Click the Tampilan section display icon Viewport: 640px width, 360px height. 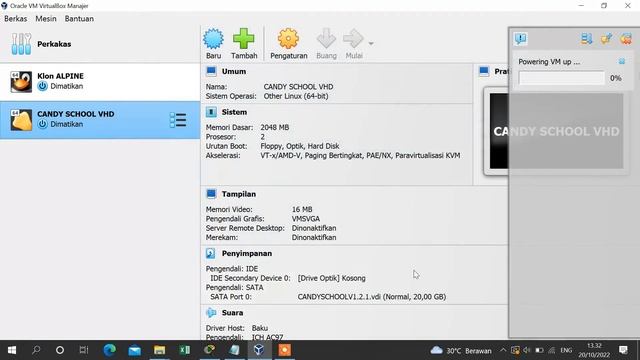[x=211, y=194]
